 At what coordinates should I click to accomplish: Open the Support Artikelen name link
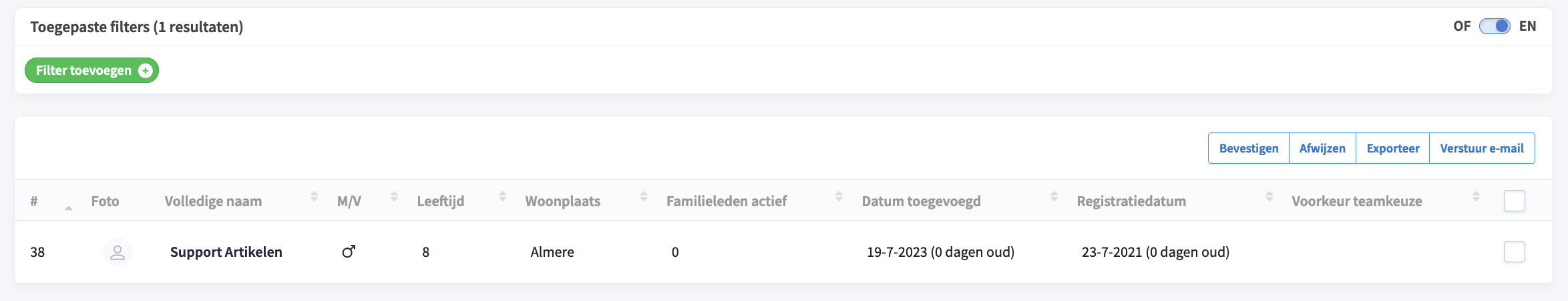226,252
